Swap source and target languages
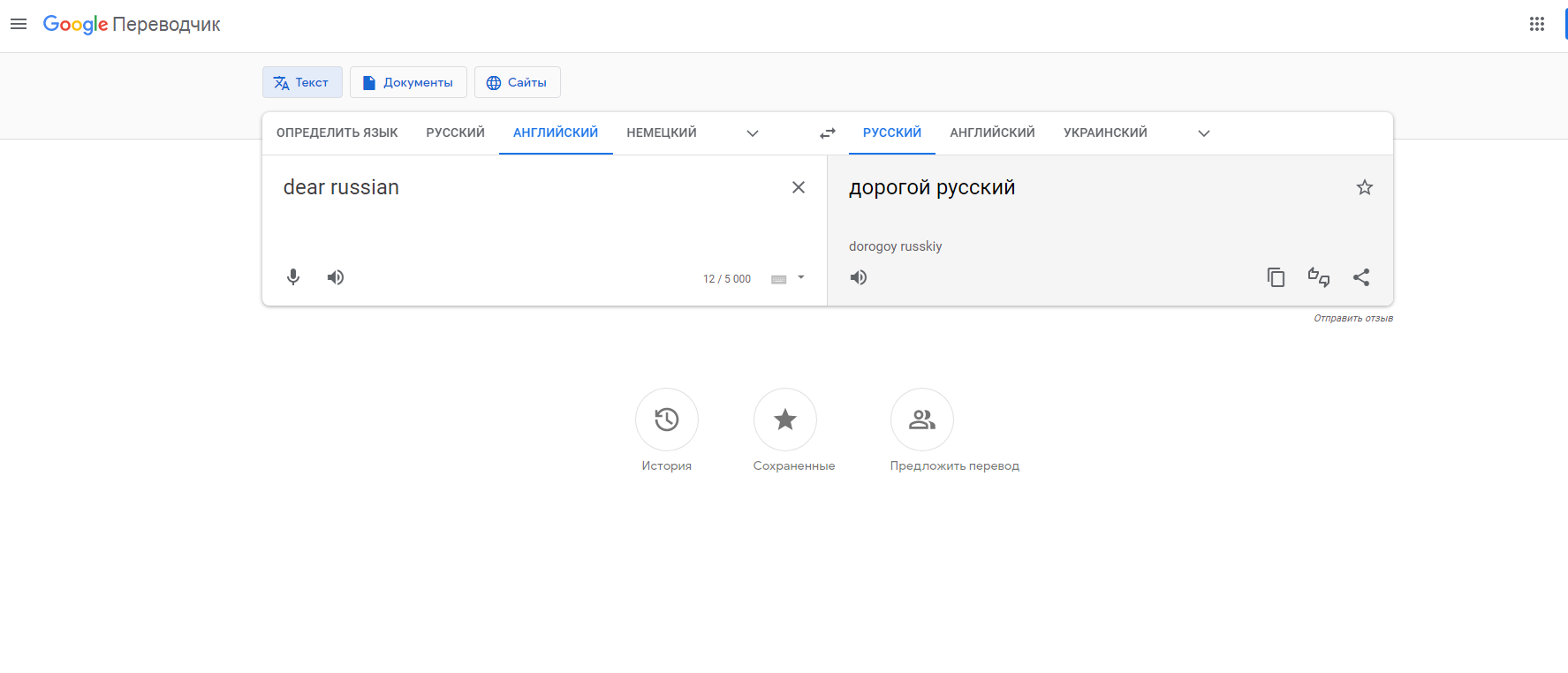 (828, 133)
